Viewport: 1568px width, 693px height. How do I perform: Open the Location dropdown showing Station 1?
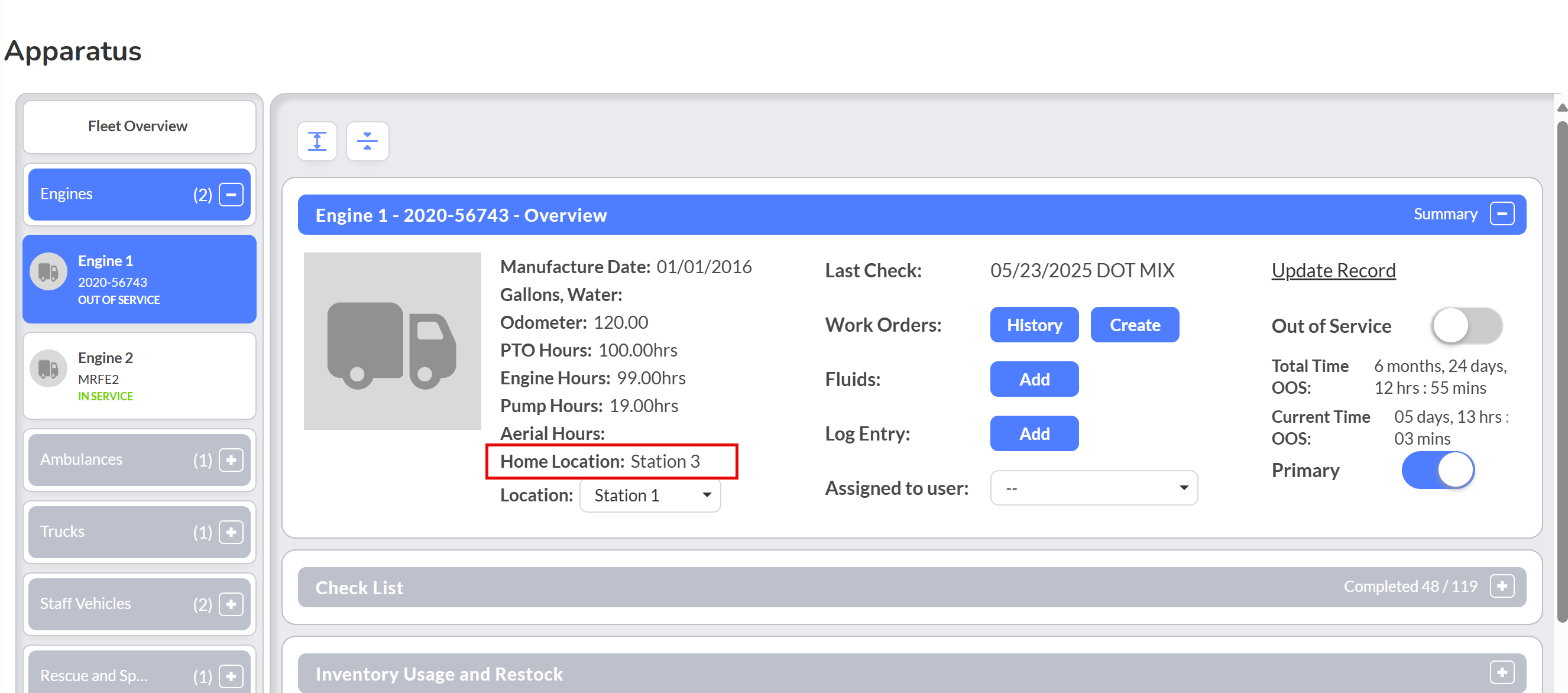tap(650, 496)
